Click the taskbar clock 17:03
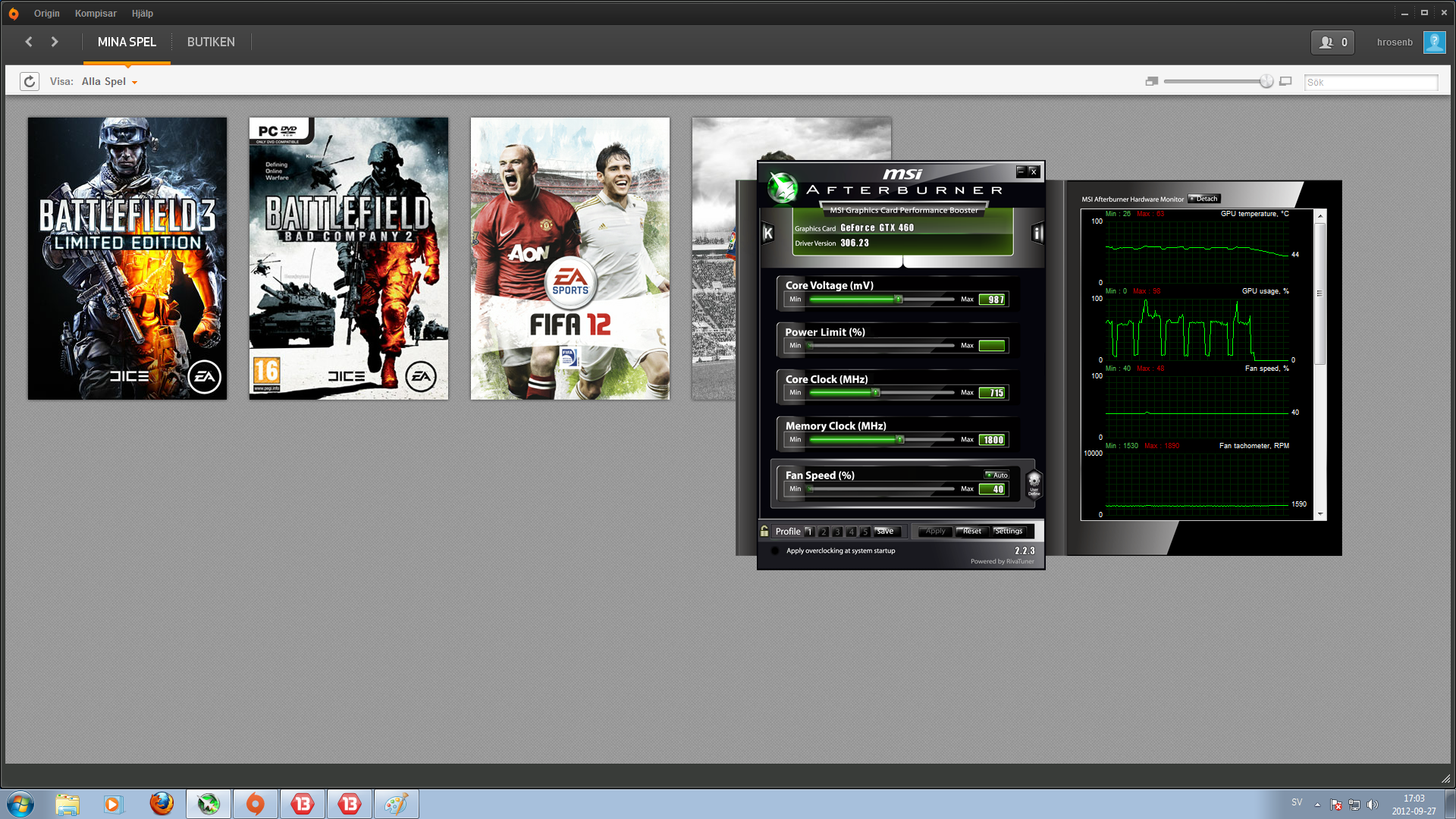This screenshot has width=1456, height=819. (x=1414, y=799)
